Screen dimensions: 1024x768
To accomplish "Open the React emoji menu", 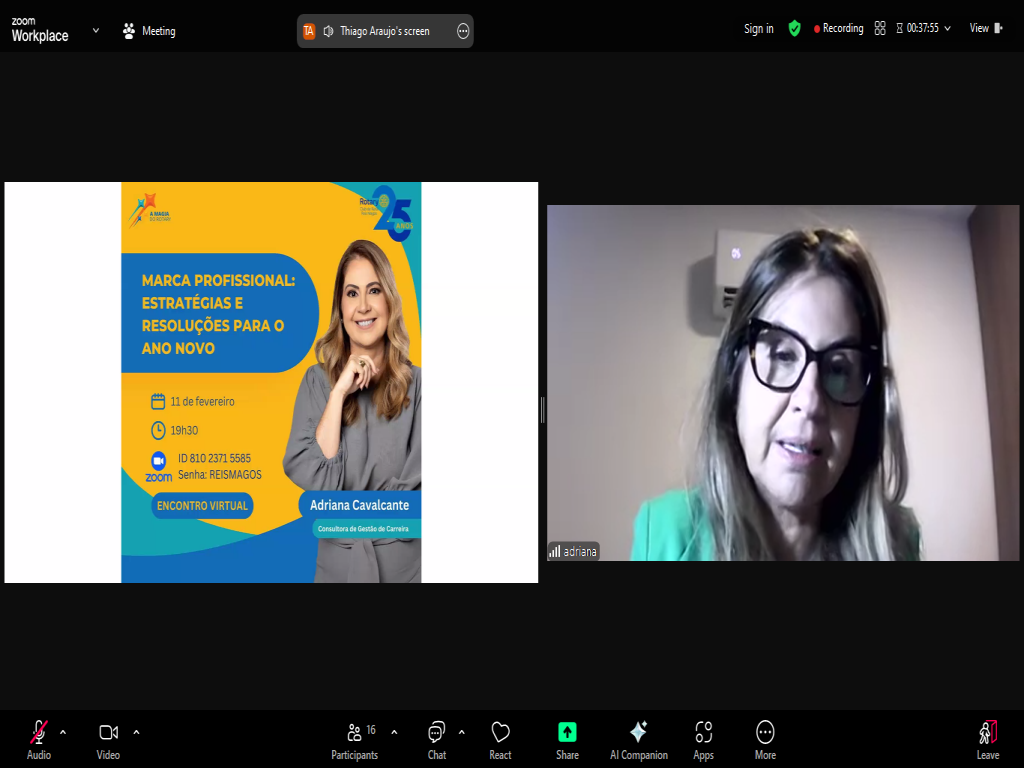I will click(501, 739).
